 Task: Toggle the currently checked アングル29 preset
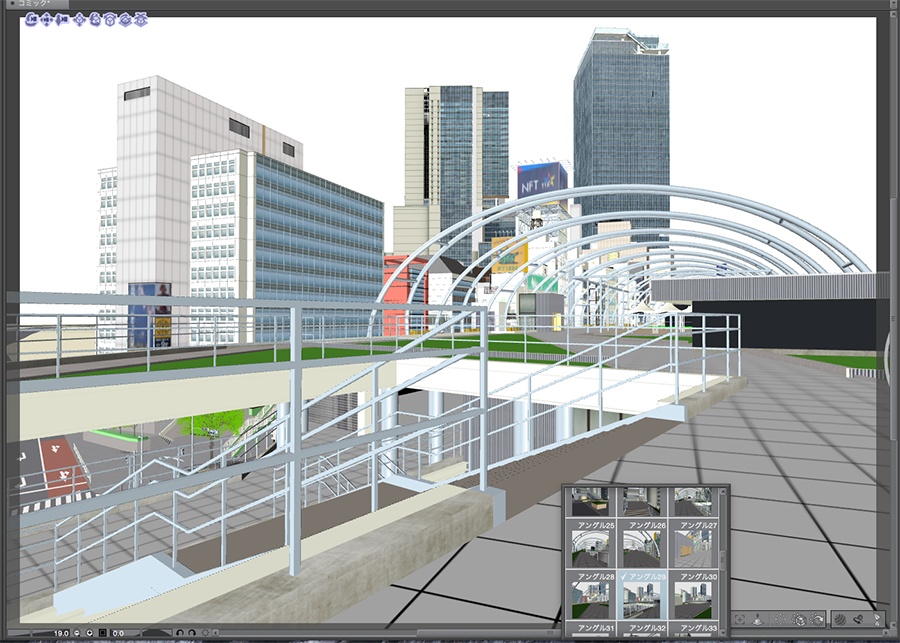(645, 576)
